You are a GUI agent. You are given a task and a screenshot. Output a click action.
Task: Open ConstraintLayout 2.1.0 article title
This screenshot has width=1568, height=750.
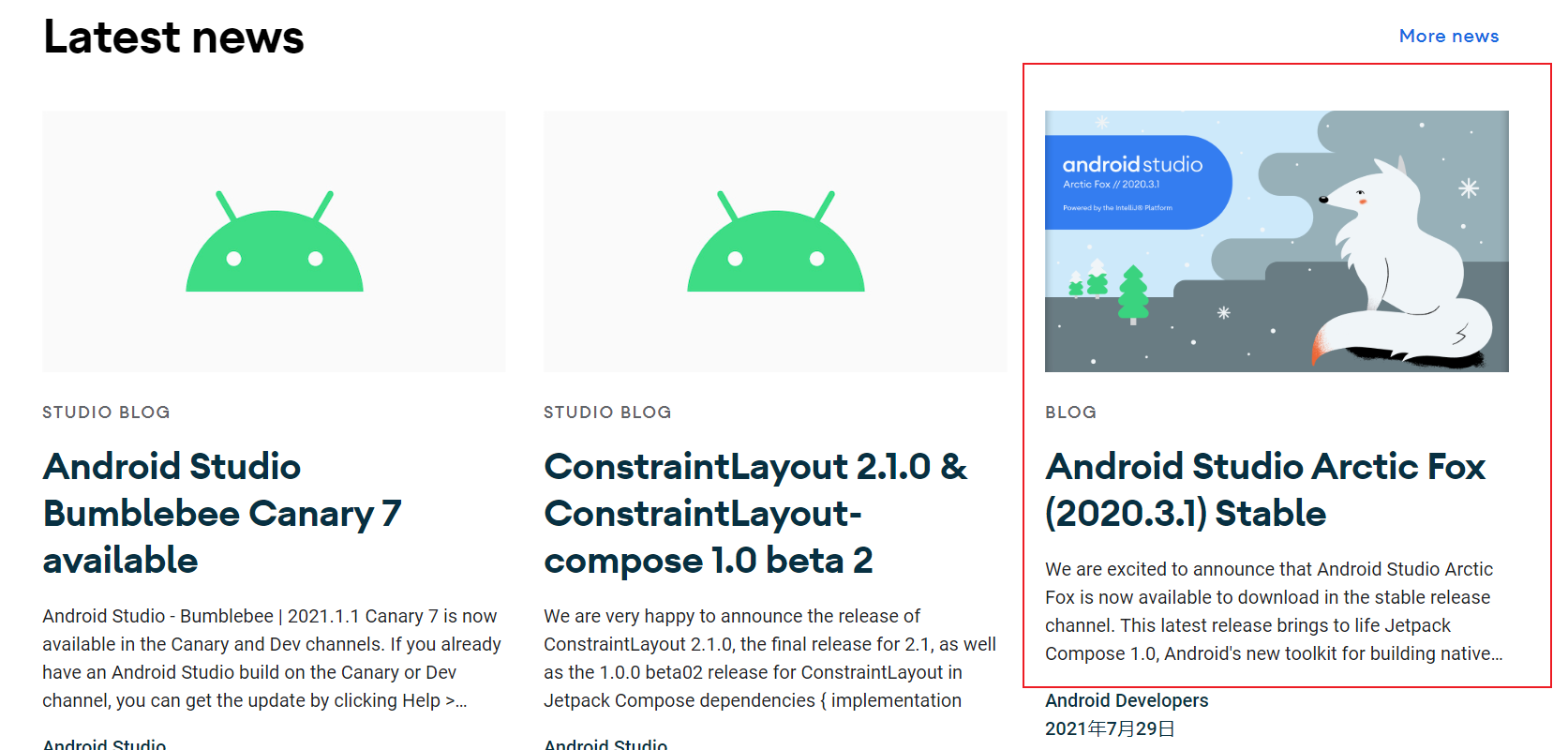click(x=755, y=513)
